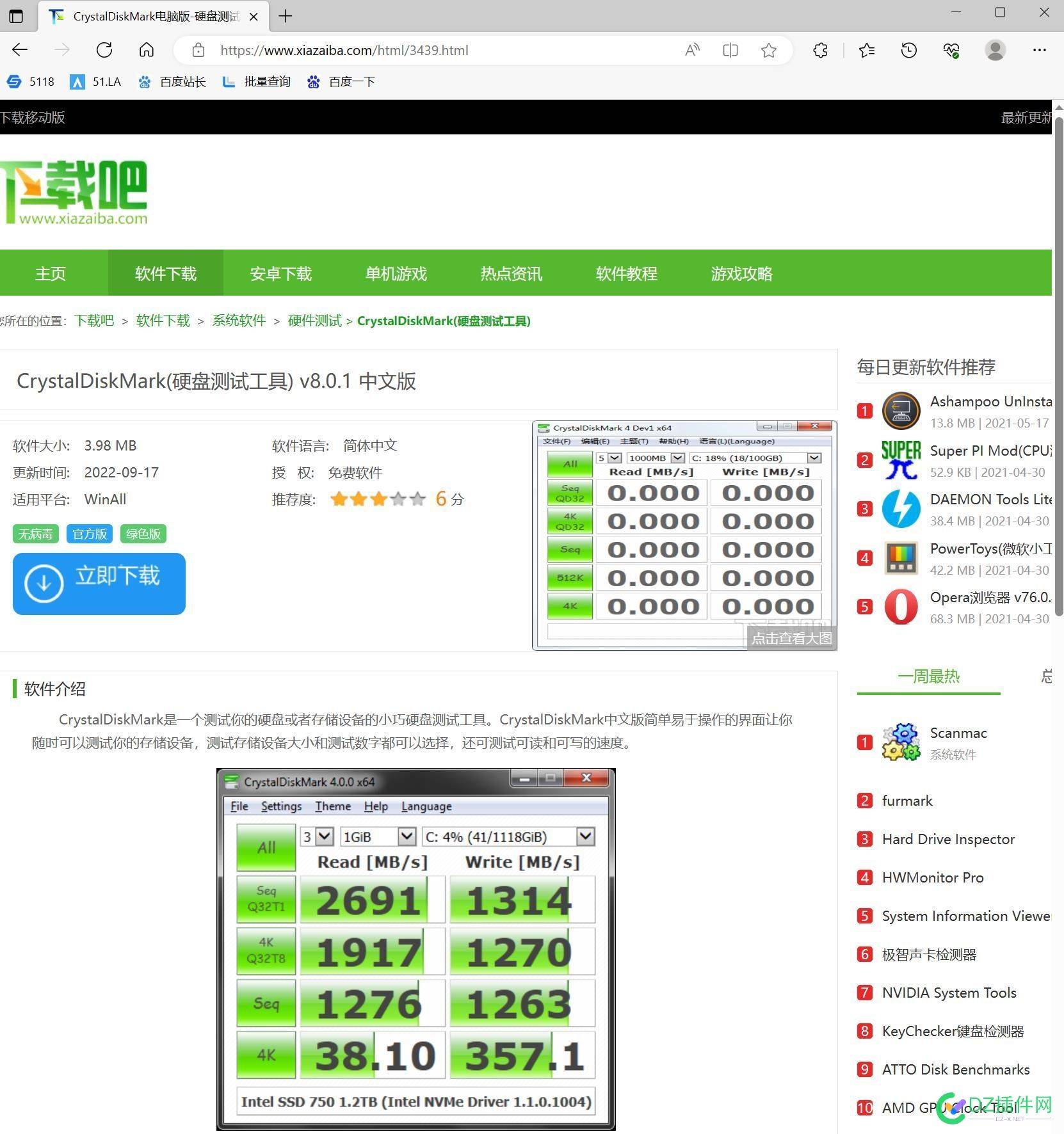
Task: Open 热点资讯 navigation item
Action: click(x=511, y=273)
